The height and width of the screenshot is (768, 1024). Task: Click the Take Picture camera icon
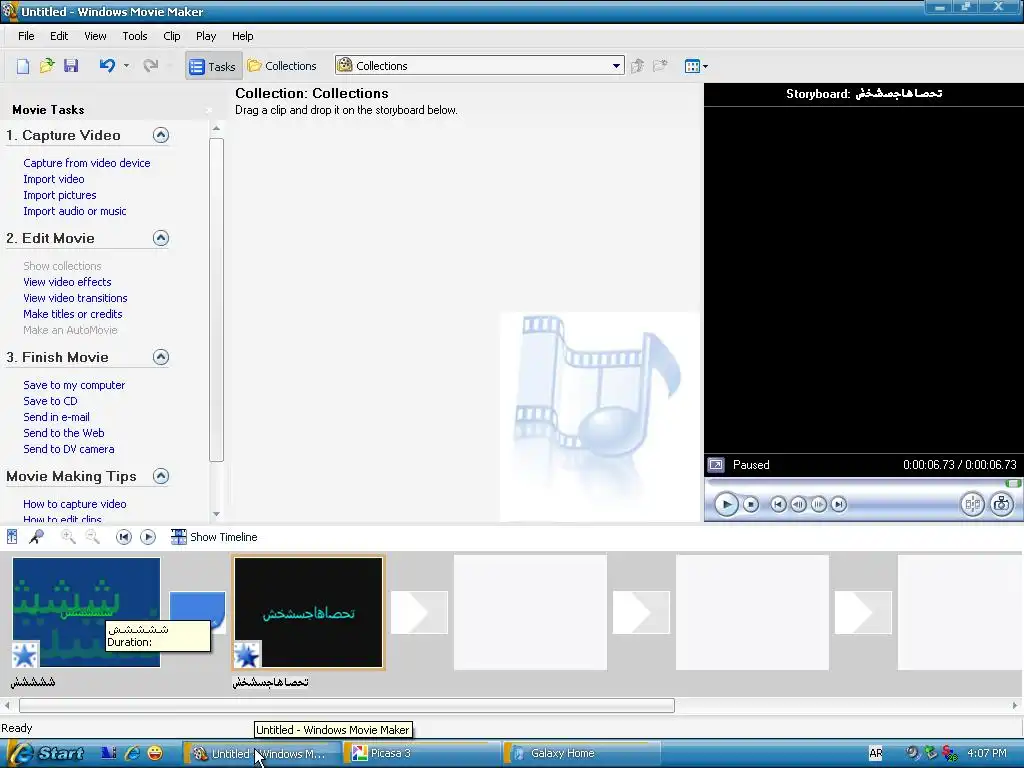click(1001, 504)
